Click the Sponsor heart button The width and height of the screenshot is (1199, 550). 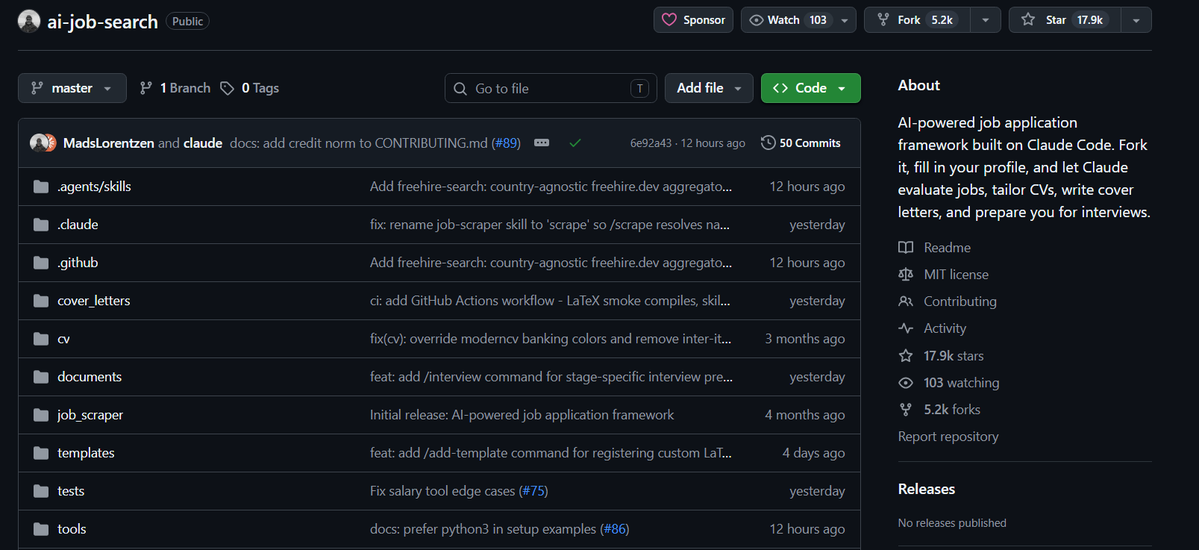tap(694, 20)
